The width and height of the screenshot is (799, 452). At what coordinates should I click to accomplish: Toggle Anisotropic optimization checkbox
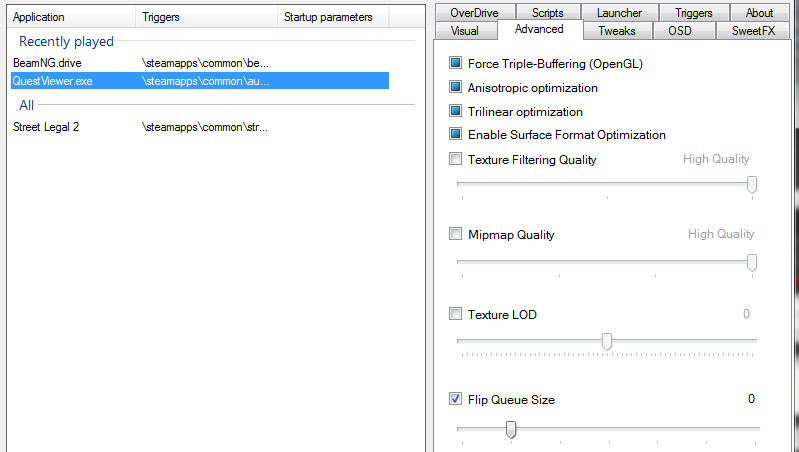pyautogui.click(x=456, y=88)
